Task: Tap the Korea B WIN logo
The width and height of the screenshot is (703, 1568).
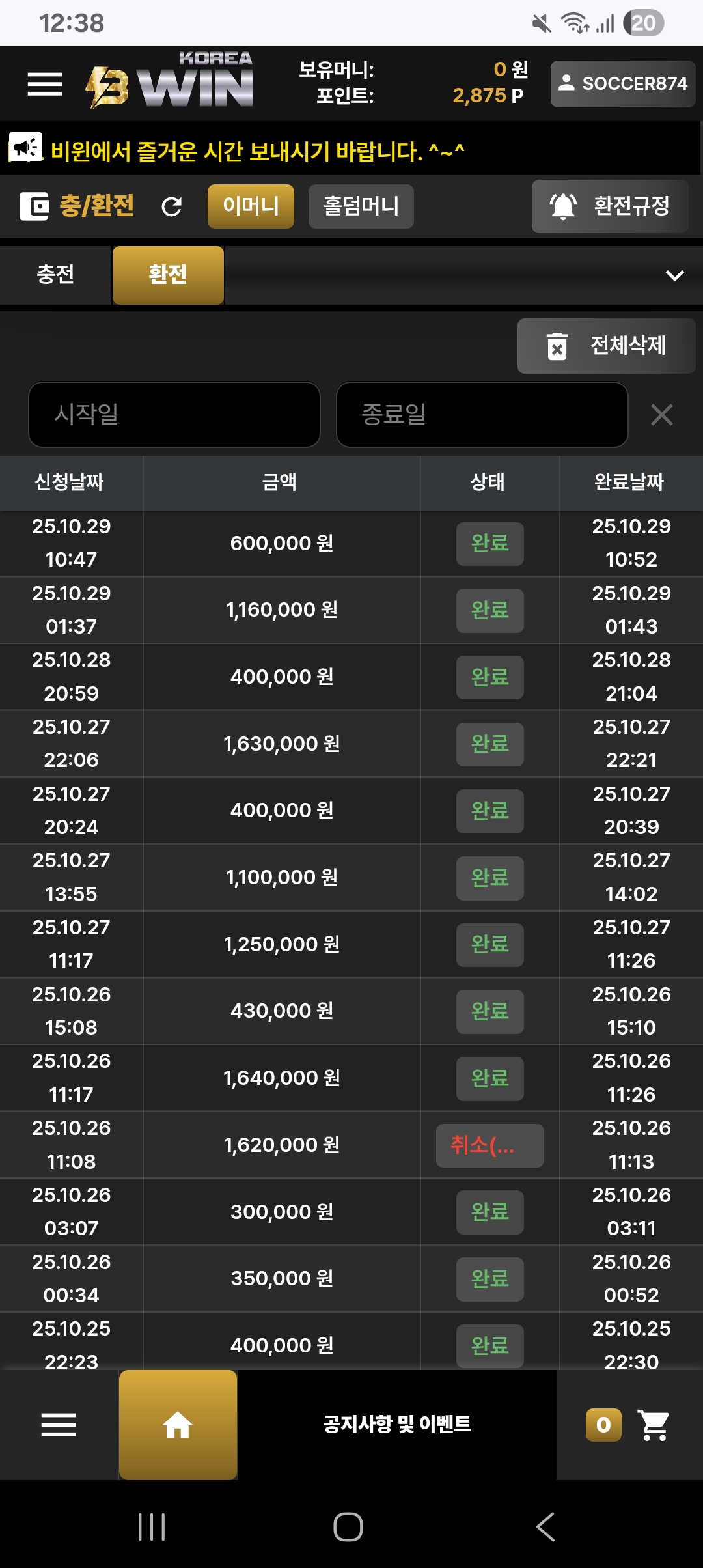Action: coord(169,80)
